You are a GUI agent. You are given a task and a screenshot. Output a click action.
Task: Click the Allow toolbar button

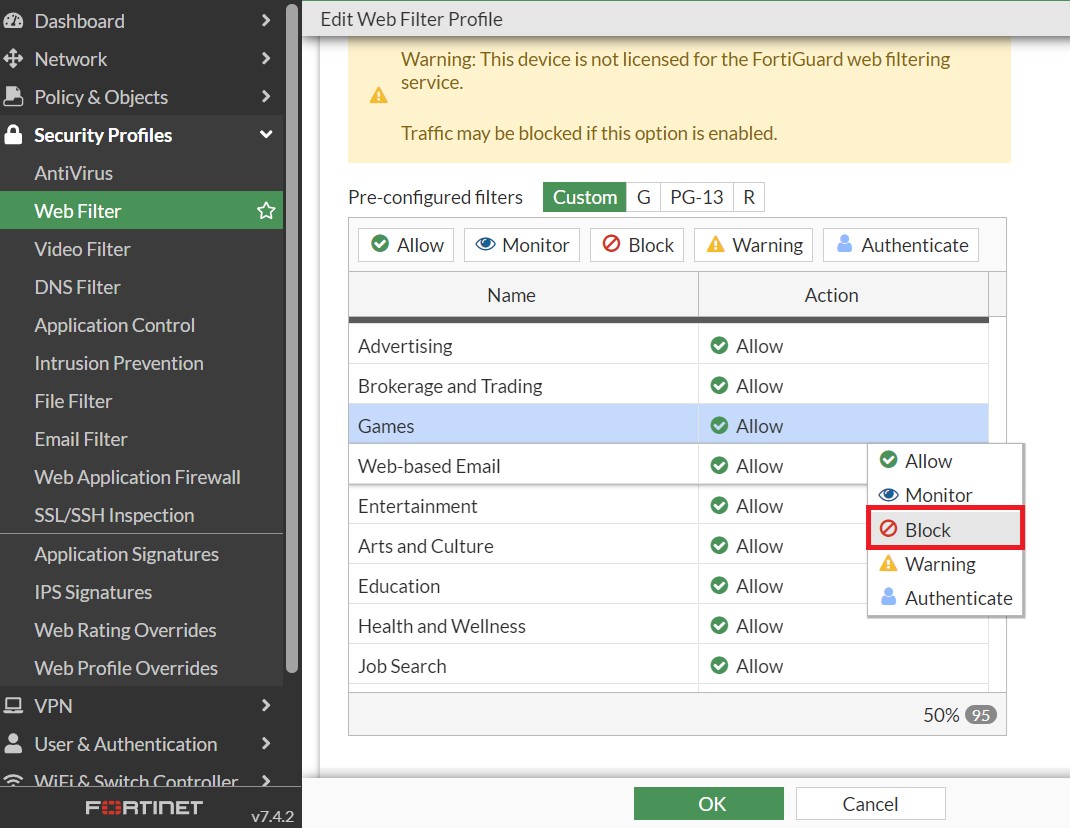[x=406, y=245]
